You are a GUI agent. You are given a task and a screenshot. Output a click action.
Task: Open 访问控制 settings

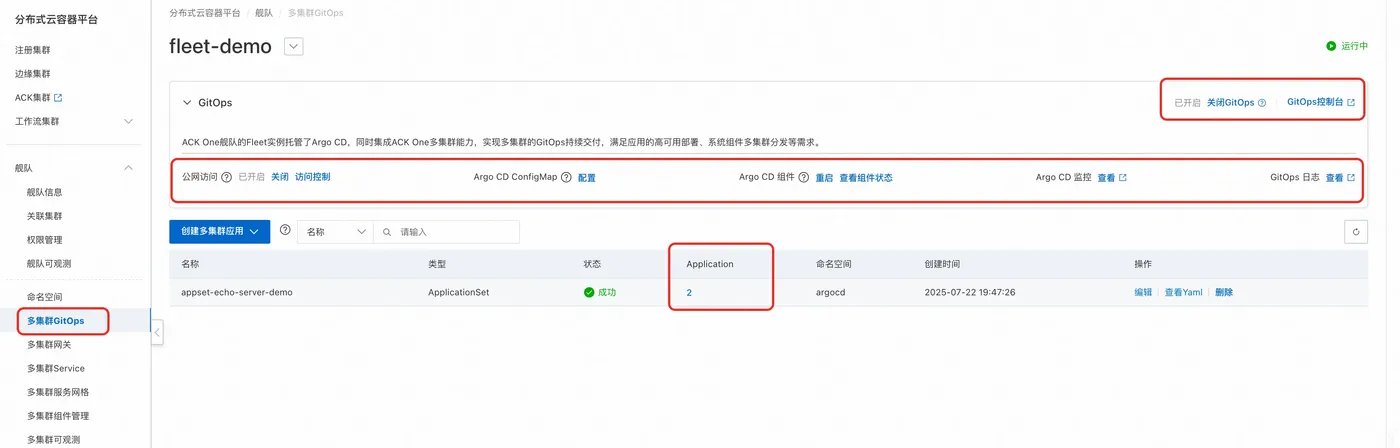(x=313, y=177)
